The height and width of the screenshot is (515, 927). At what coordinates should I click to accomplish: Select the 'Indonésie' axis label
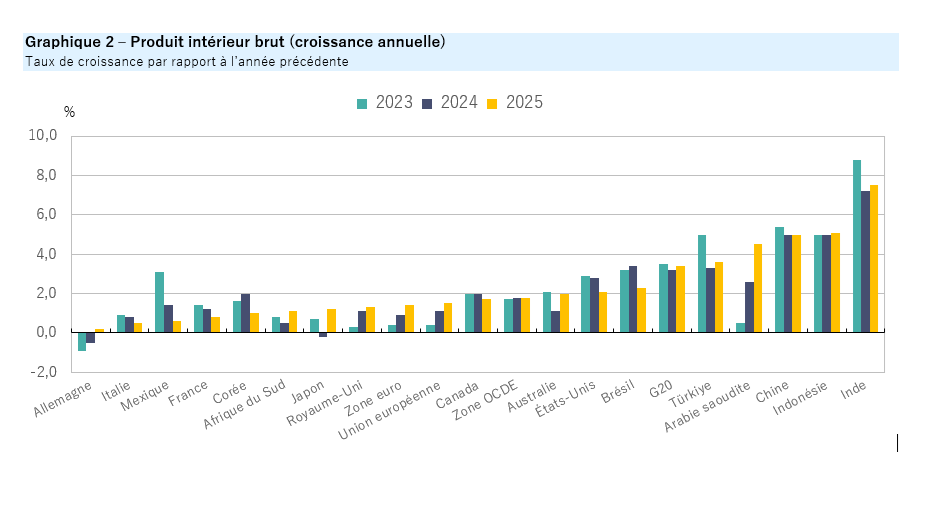[x=801, y=400]
